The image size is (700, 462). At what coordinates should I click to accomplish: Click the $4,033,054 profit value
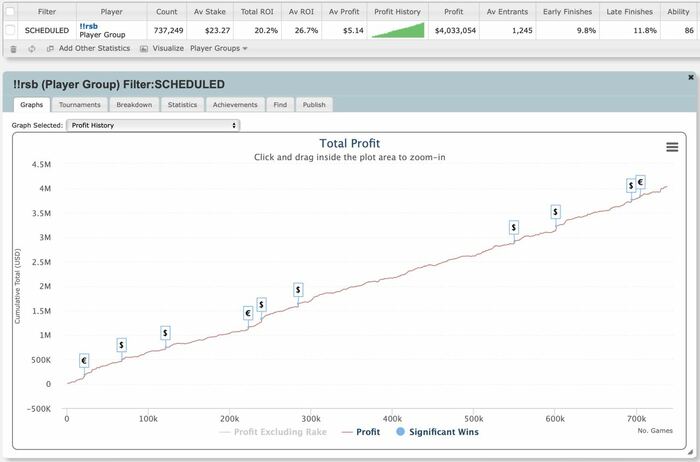[455, 30]
